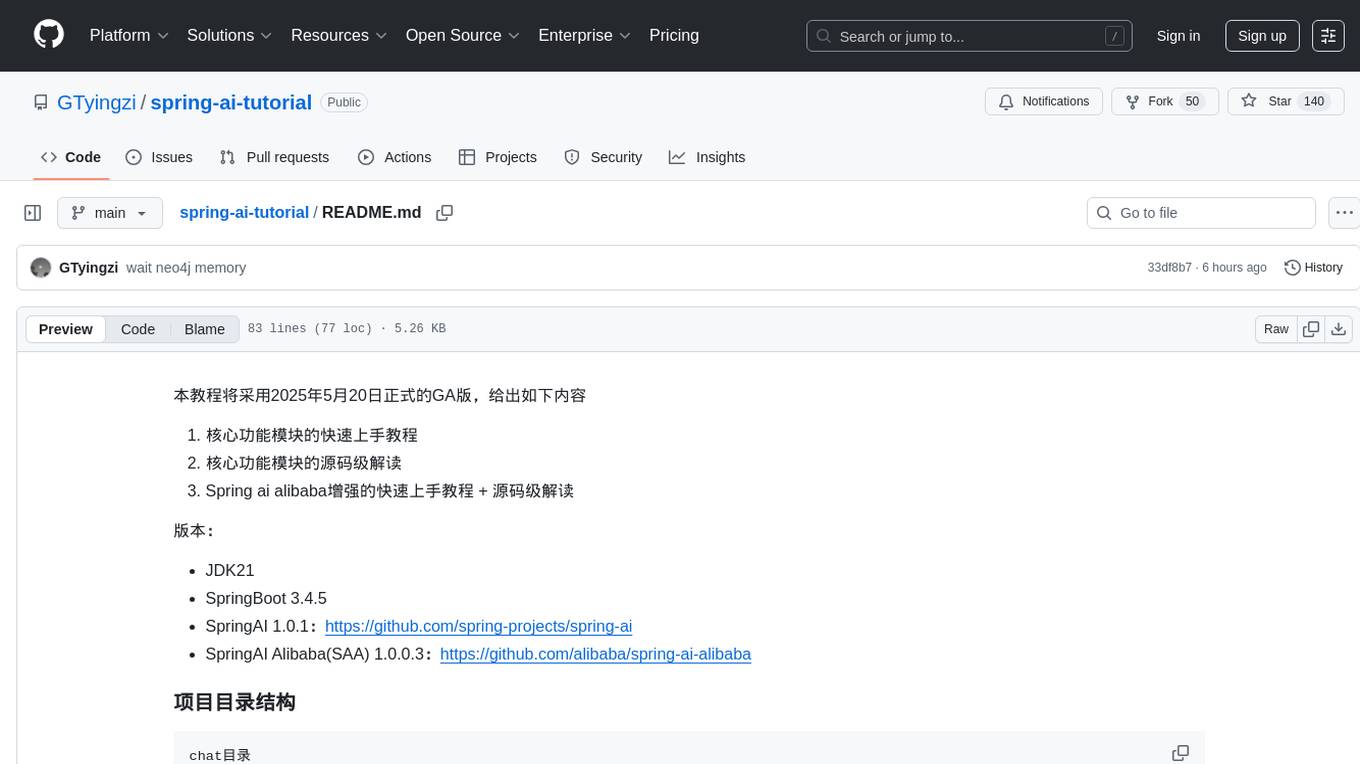Open commit hash 33df8b7
Image resolution: width=1360 pixels, height=764 pixels.
1170,268
